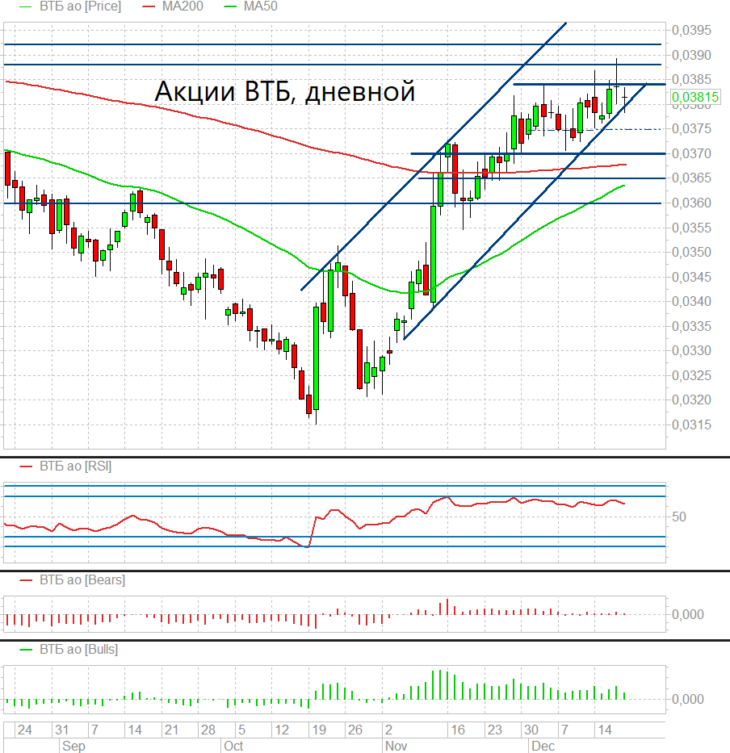Click the Nov month label

[396, 746]
